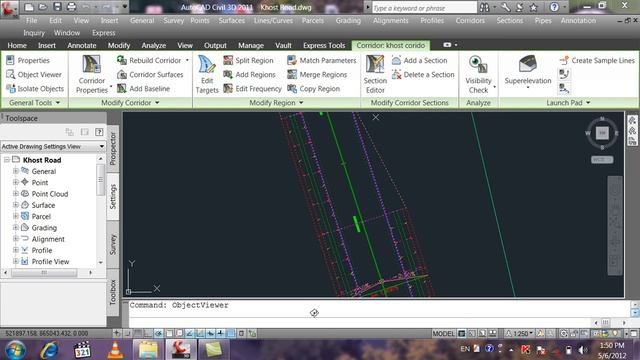Click Isolate Objects
Viewport: 640px width, 360px height.
[35, 89]
